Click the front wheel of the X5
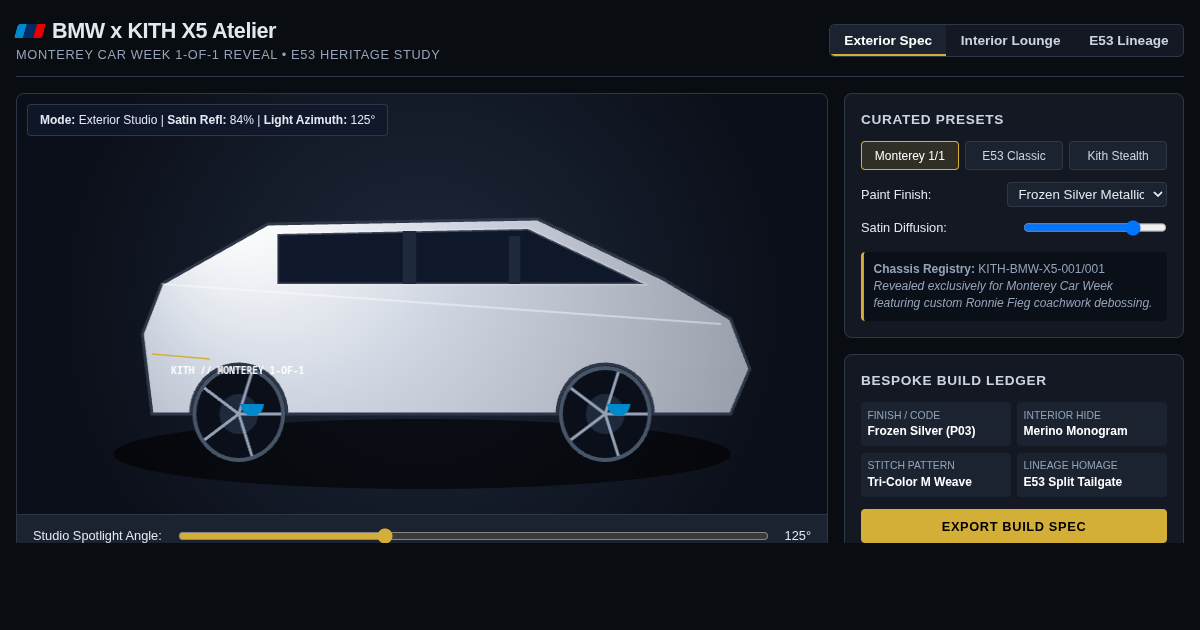Viewport: 1200px width, 630px height. (x=239, y=413)
